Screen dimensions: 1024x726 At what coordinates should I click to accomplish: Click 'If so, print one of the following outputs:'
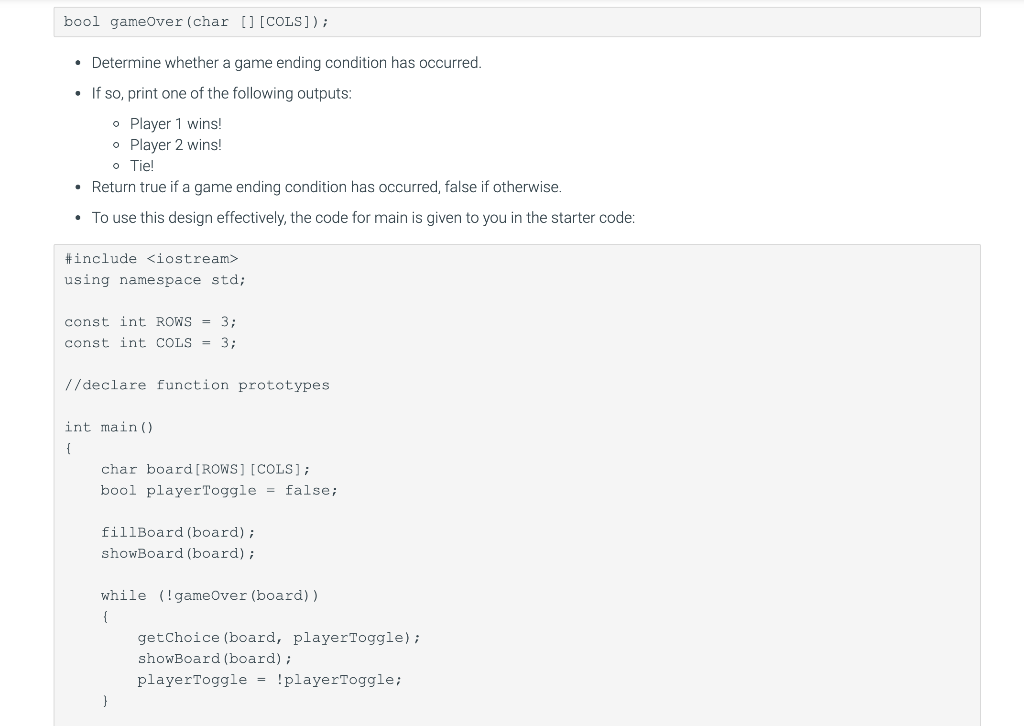[221, 93]
